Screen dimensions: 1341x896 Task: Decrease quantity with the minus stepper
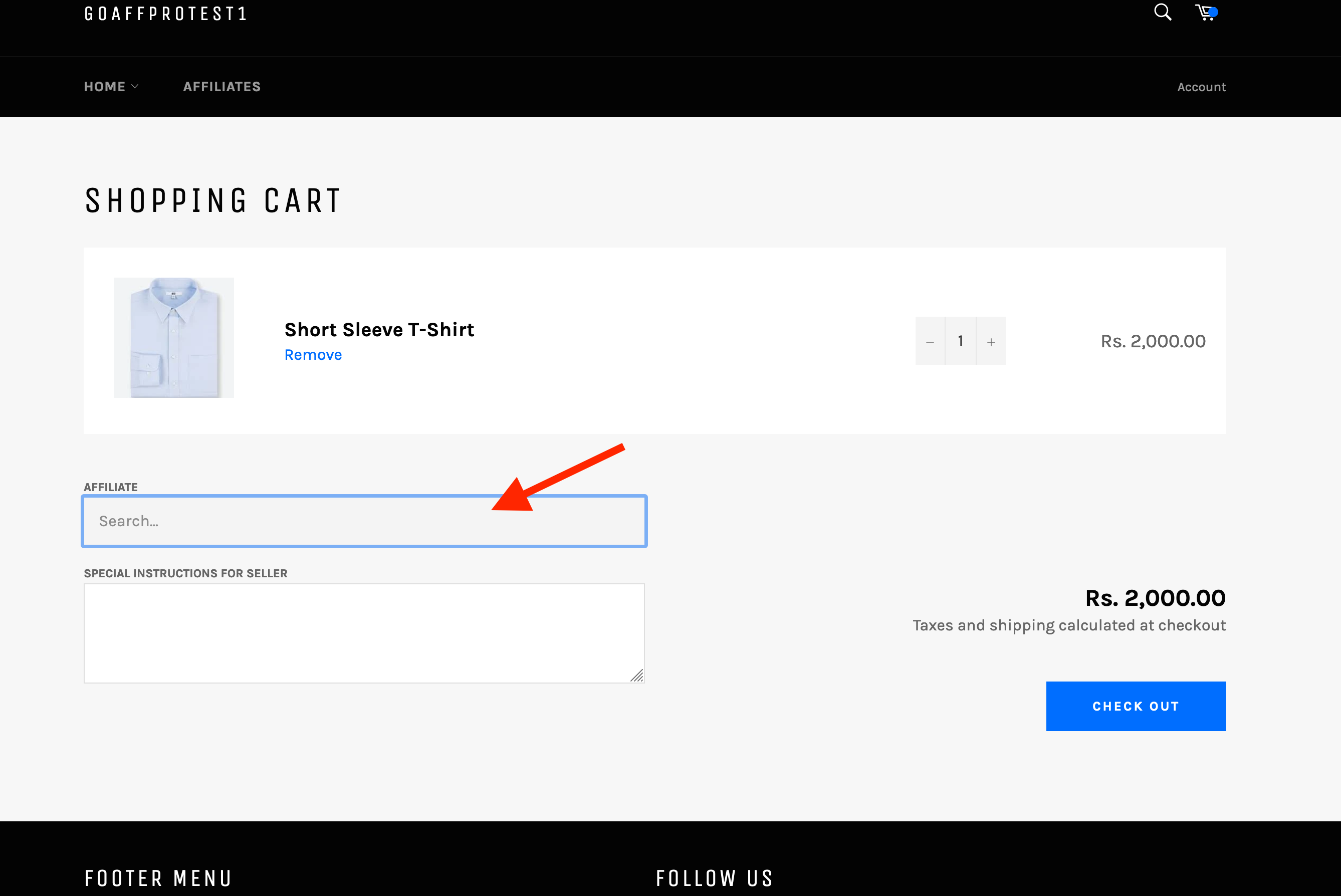tap(930, 341)
